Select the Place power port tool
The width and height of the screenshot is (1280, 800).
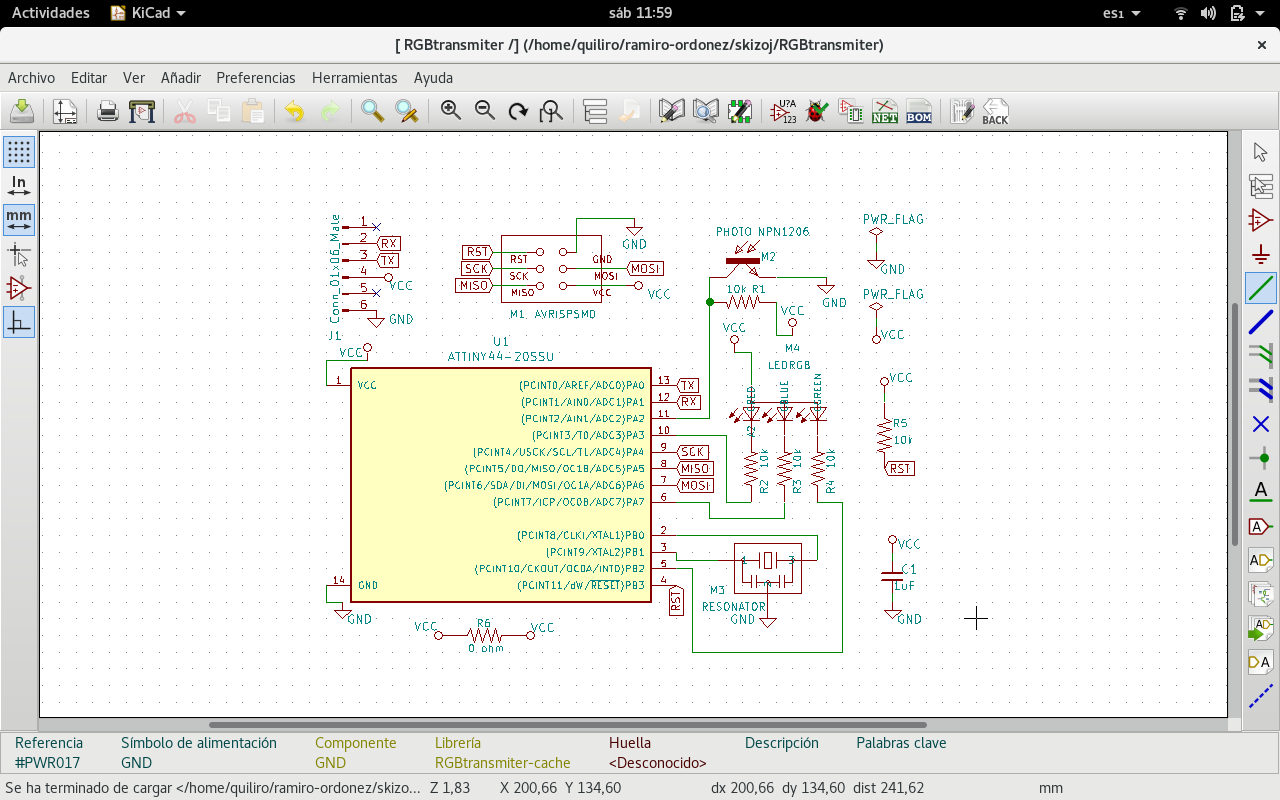tap(1261, 254)
